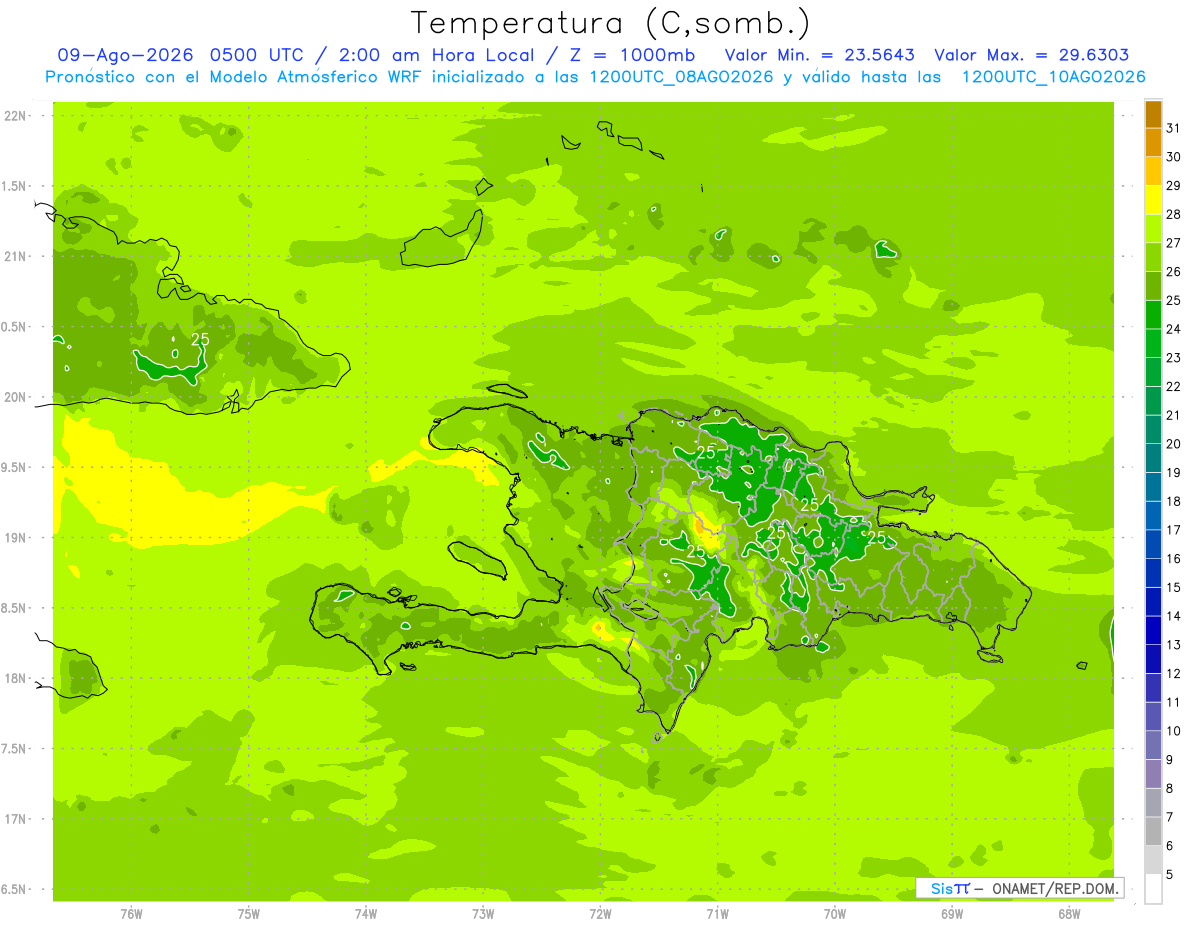Click legend value 5
The width and height of the screenshot is (1200, 927).
point(1170,875)
